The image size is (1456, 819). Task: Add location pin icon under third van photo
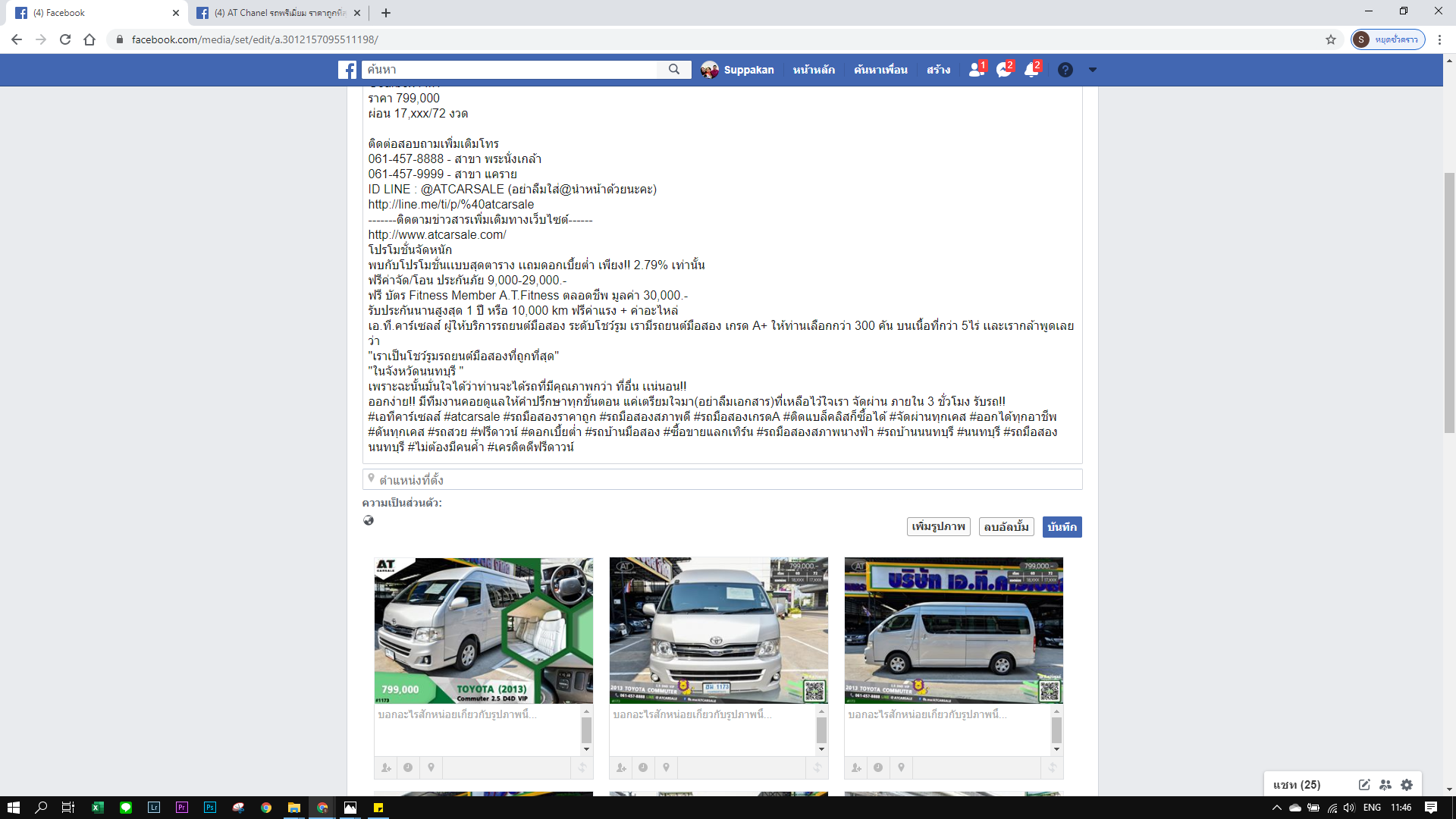click(x=901, y=767)
